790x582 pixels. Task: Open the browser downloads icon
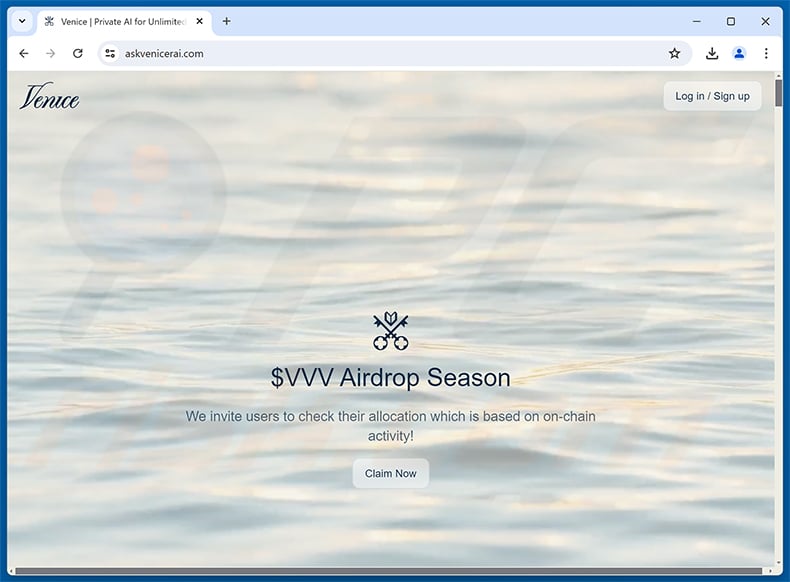coord(712,53)
